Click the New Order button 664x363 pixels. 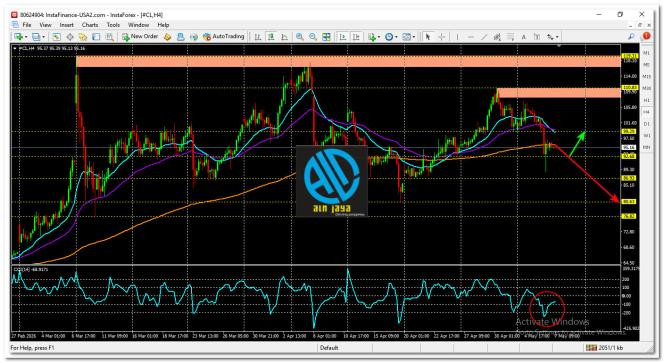(x=140, y=37)
